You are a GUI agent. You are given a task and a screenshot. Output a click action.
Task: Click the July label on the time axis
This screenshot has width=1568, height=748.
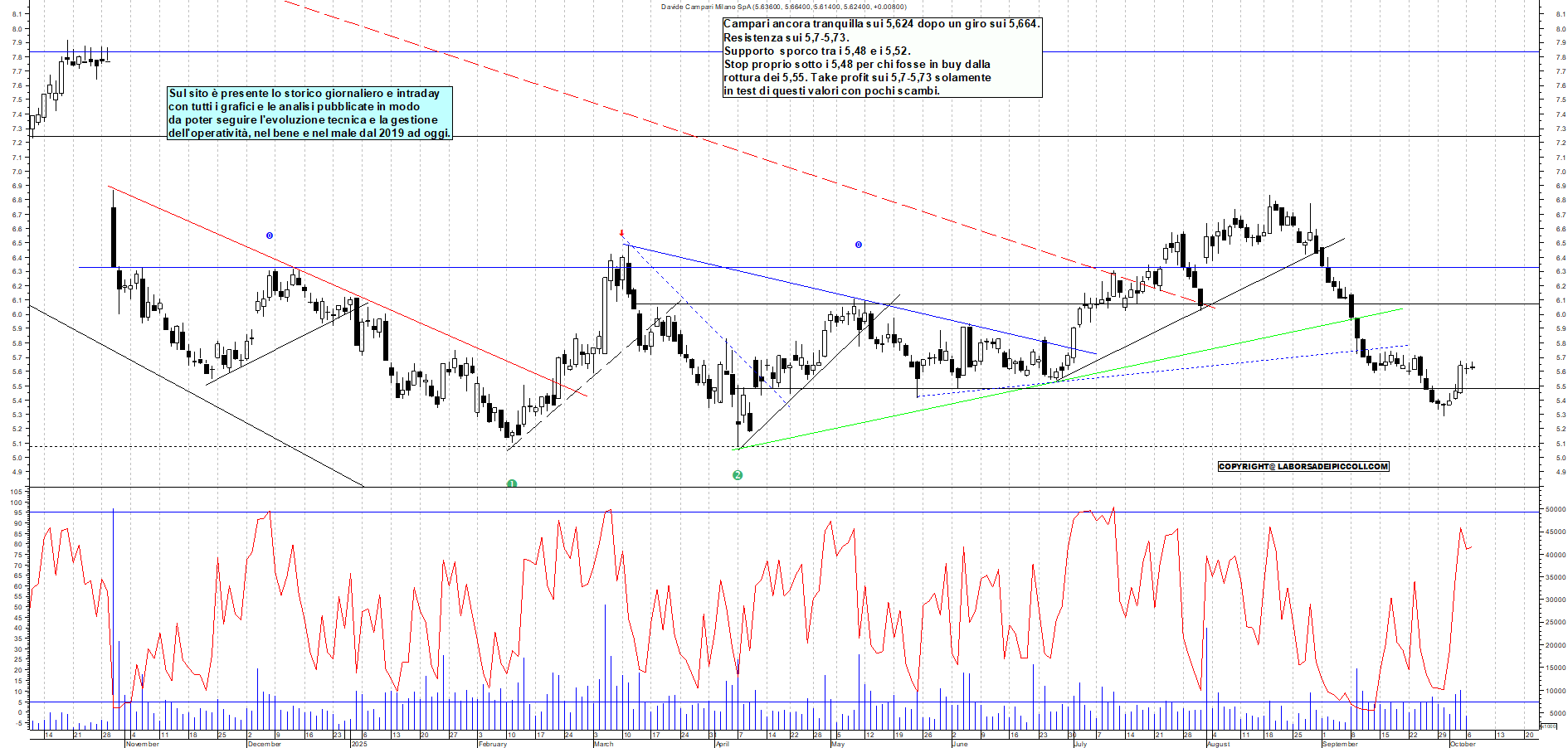pyautogui.click(x=1080, y=744)
